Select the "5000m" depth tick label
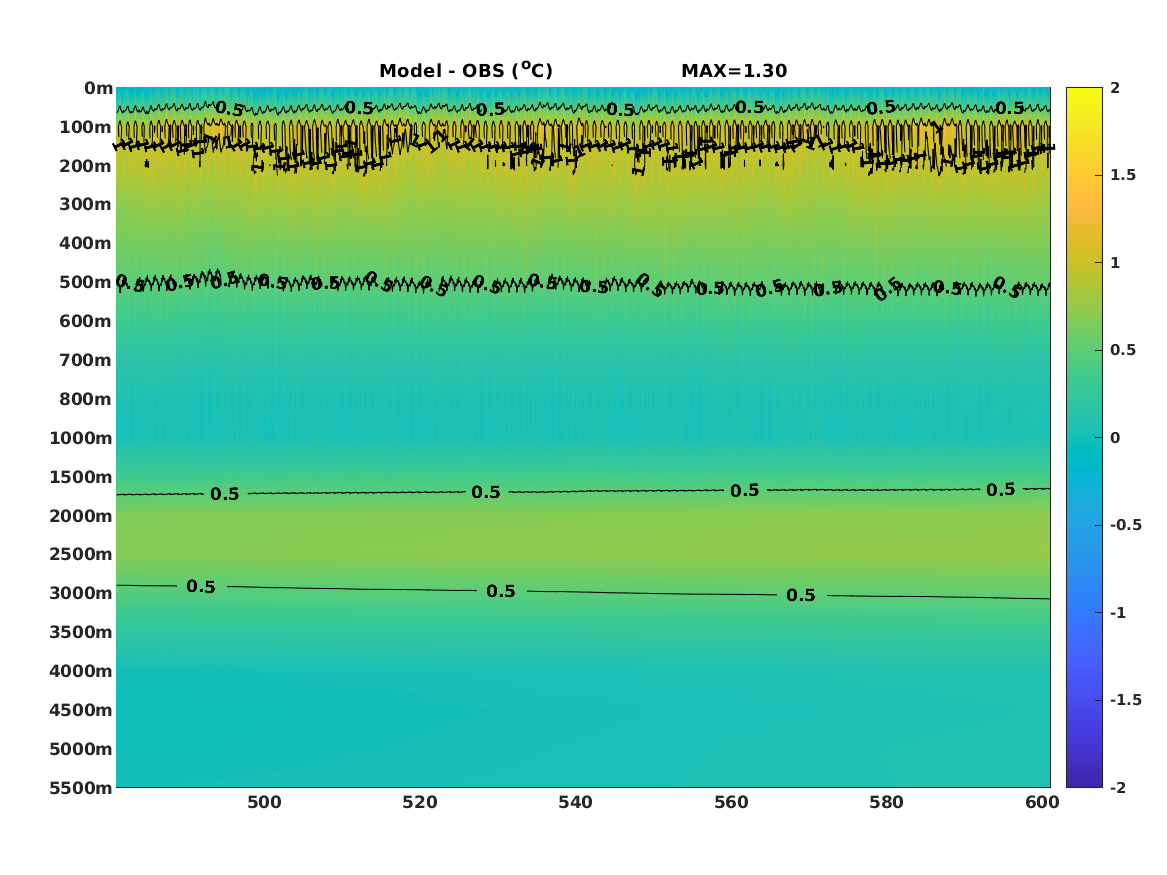This screenshot has width=1167, height=875. pyautogui.click(x=81, y=749)
